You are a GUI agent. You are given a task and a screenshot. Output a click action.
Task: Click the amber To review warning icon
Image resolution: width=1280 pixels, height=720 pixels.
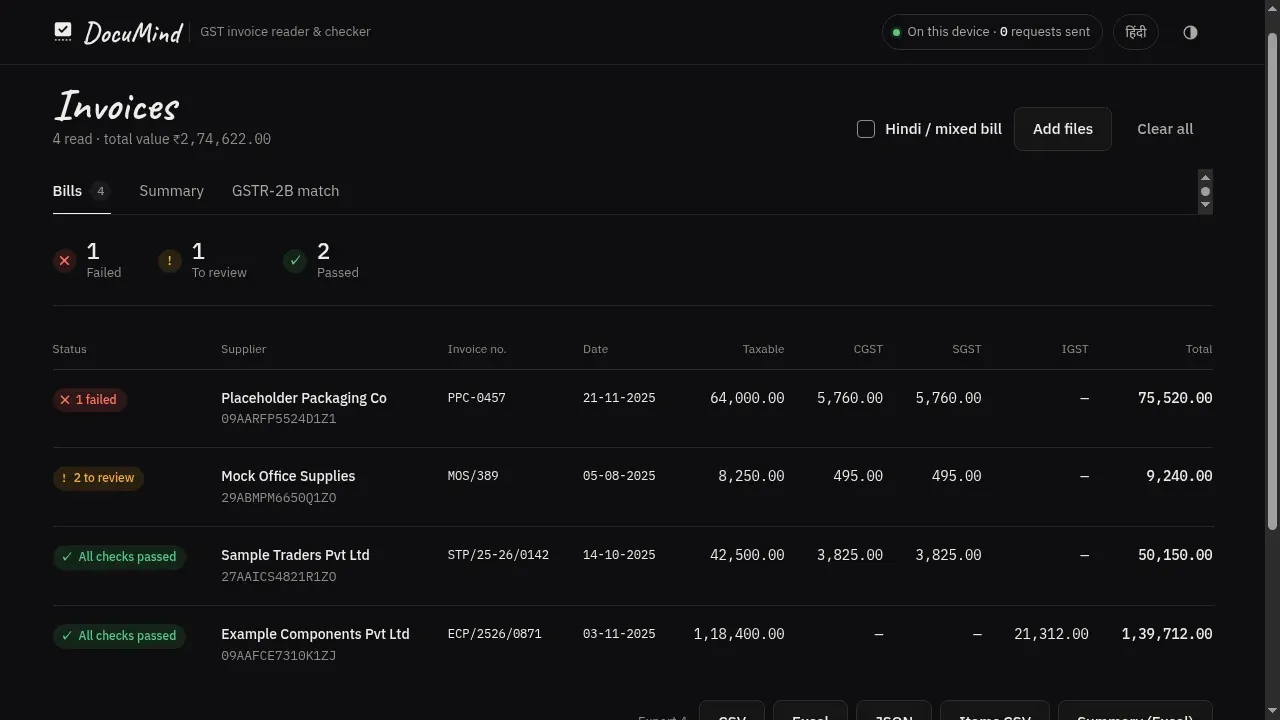coord(169,261)
